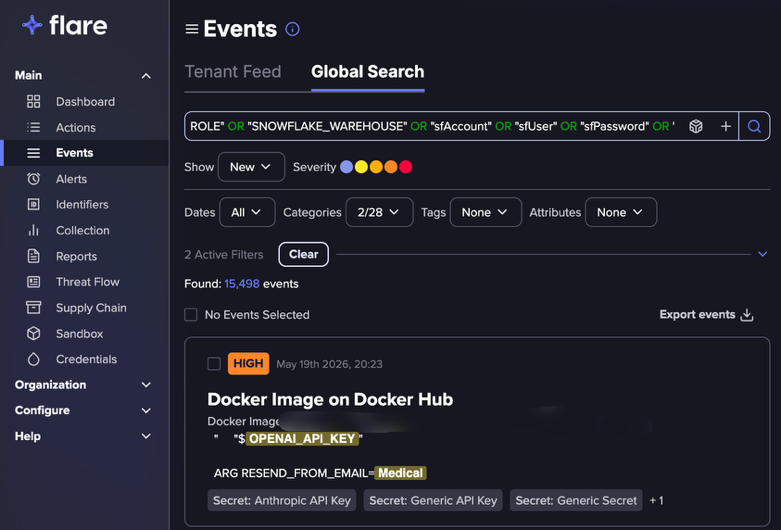The height and width of the screenshot is (530, 781).
Task: Click the highlighted Medical text
Action: 400,473
